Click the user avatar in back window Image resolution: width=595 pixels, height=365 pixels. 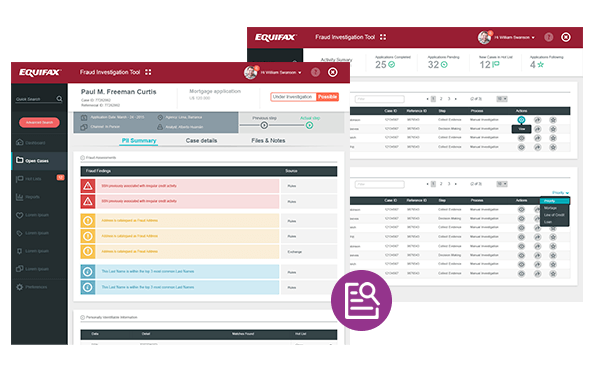point(484,37)
